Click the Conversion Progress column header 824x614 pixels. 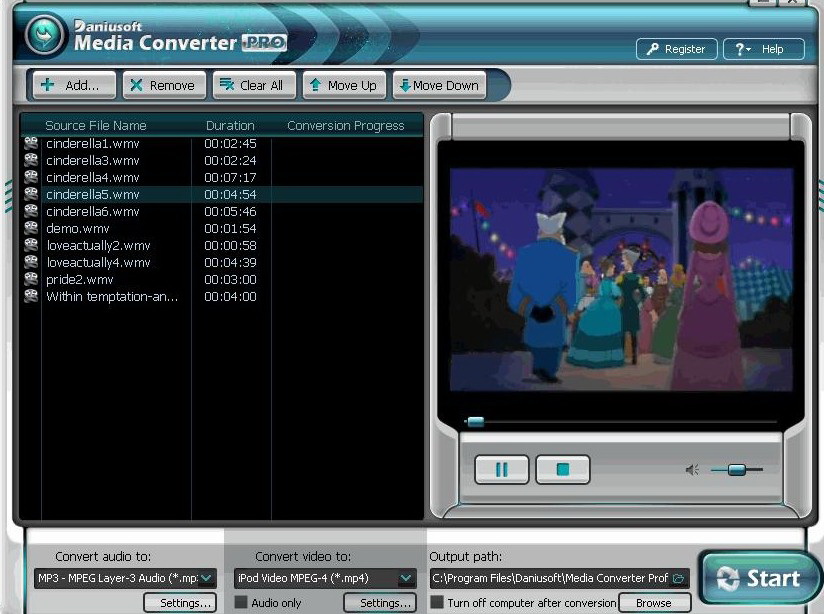point(346,125)
